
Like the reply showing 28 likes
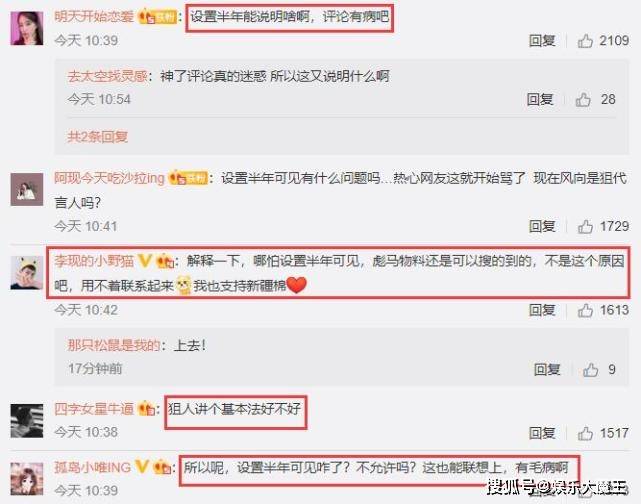tap(583, 100)
